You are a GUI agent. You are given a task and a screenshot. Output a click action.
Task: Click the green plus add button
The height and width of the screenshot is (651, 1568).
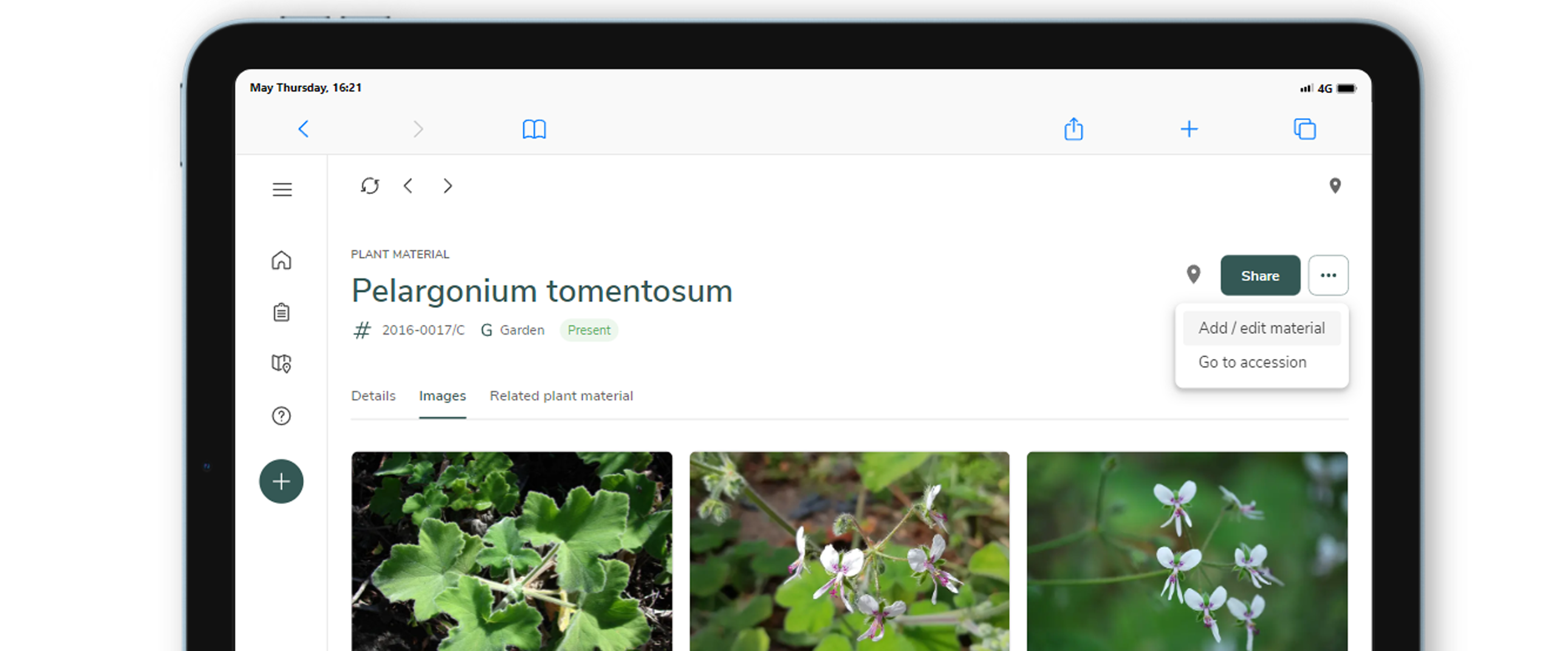click(x=281, y=481)
